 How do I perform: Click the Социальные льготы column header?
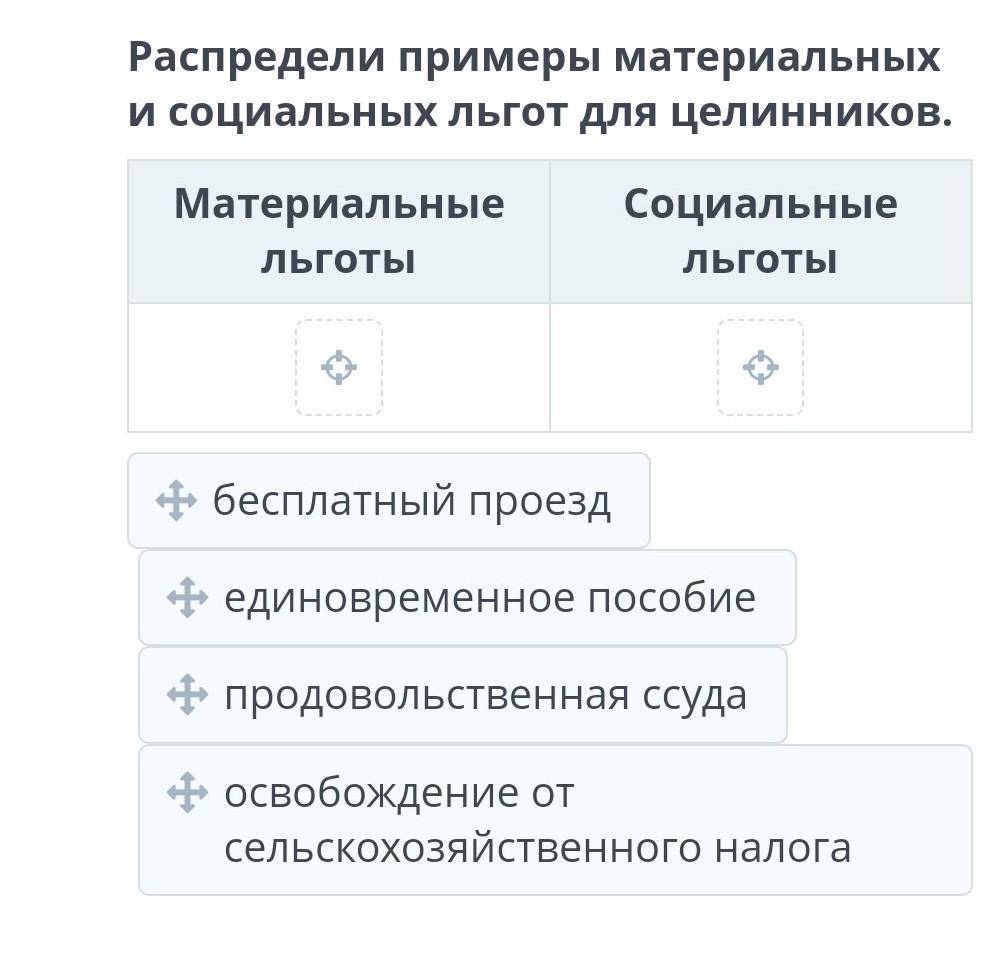click(x=760, y=231)
